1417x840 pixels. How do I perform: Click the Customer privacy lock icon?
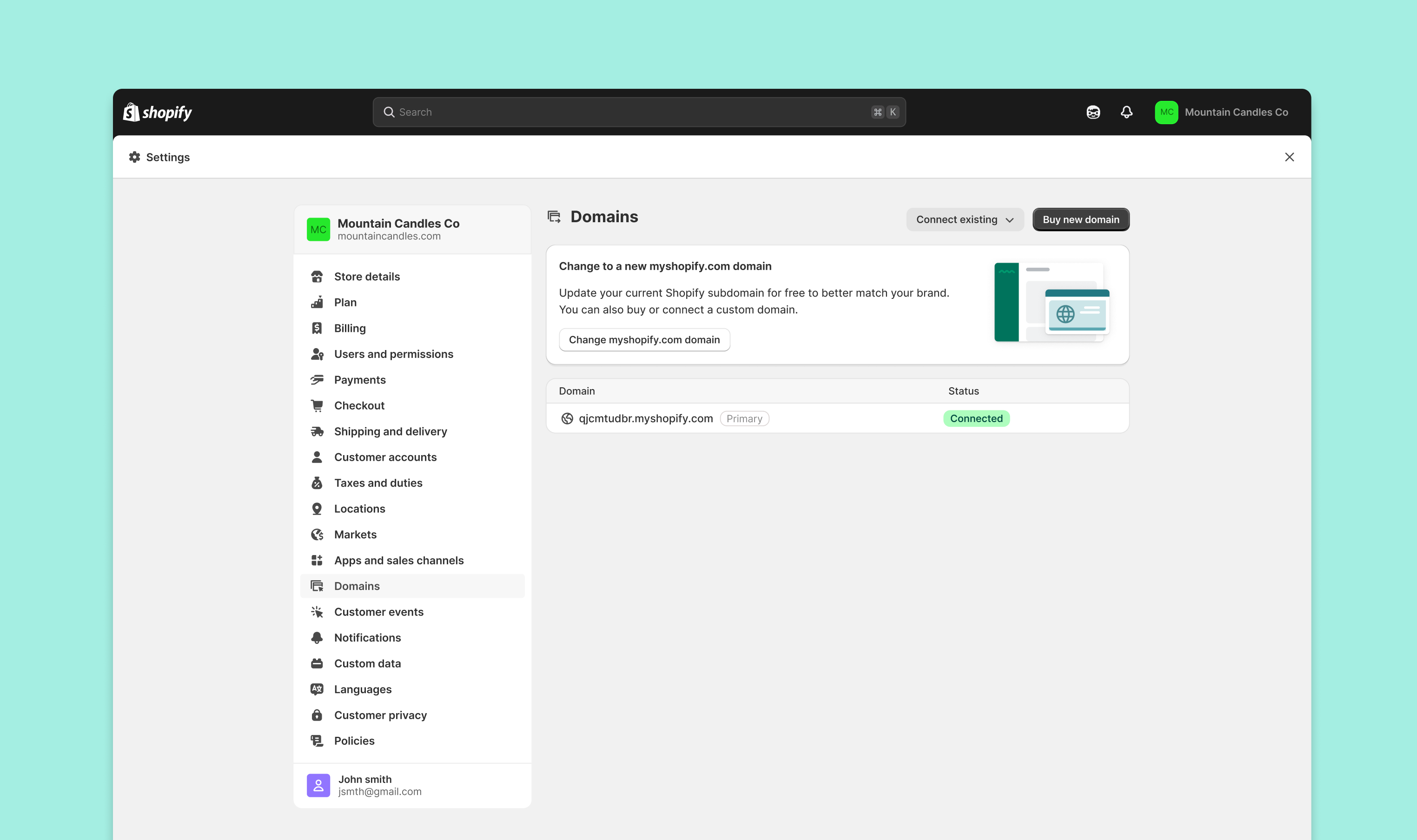(317, 715)
